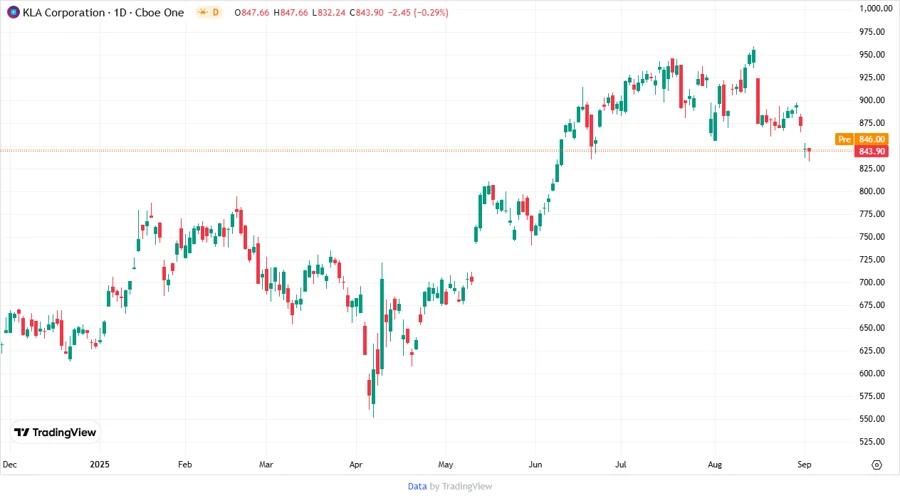Viewport: 900px width, 498px height.
Task: Click the 1,000.00 price axis label
Action: point(875,8)
